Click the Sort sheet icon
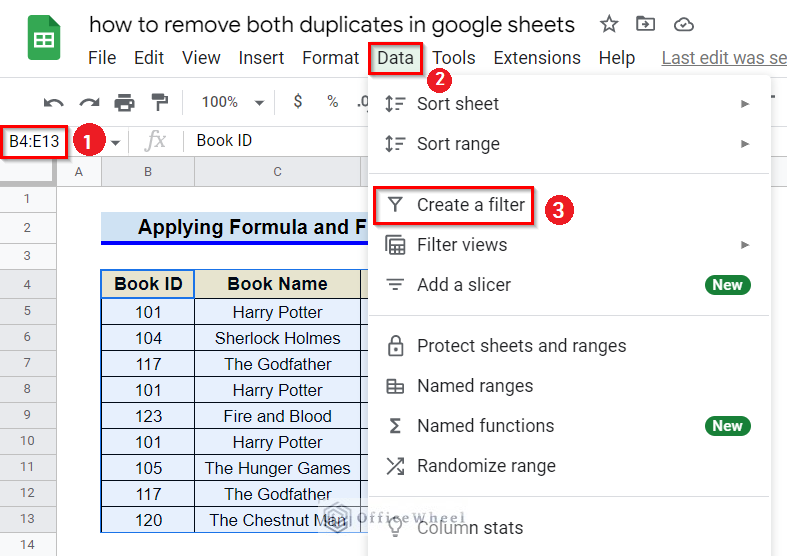The image size is (787, 556). [x=395, y=104]
